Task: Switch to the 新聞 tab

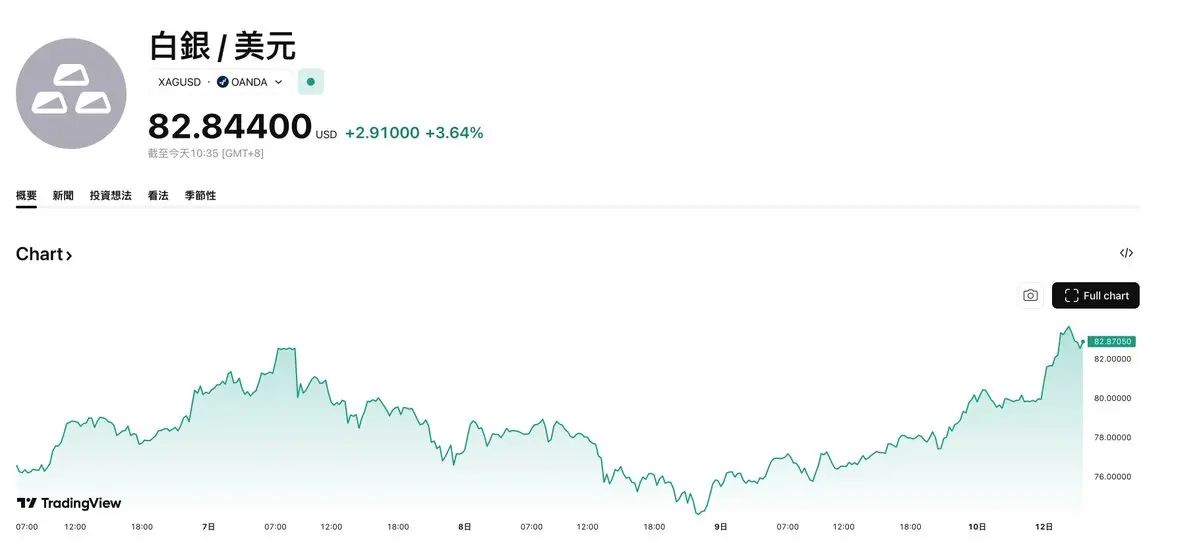Action: (x=63, y=196)
